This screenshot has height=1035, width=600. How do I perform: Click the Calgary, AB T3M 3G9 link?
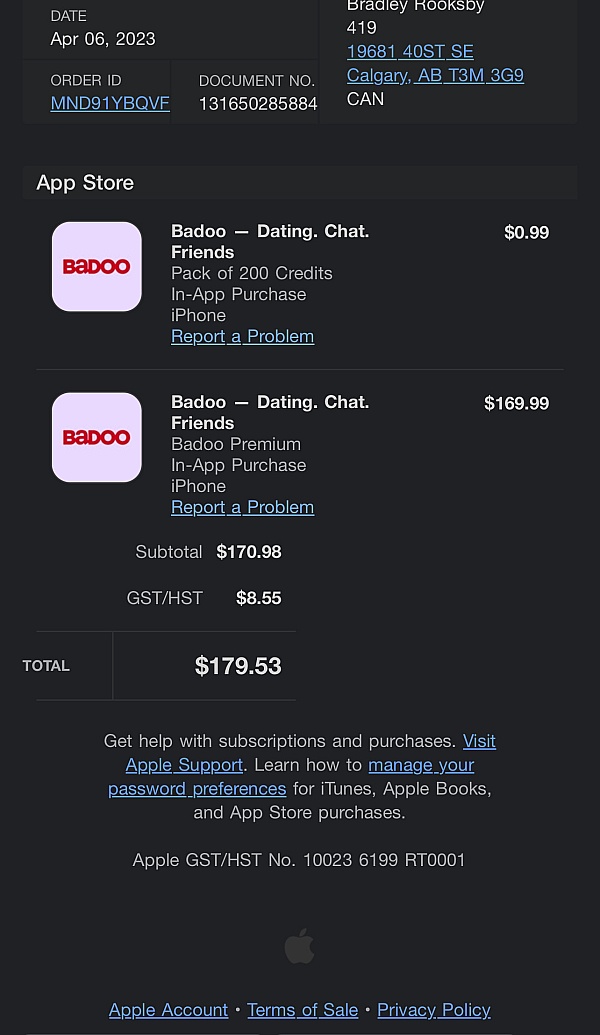(x=435, y=75)
